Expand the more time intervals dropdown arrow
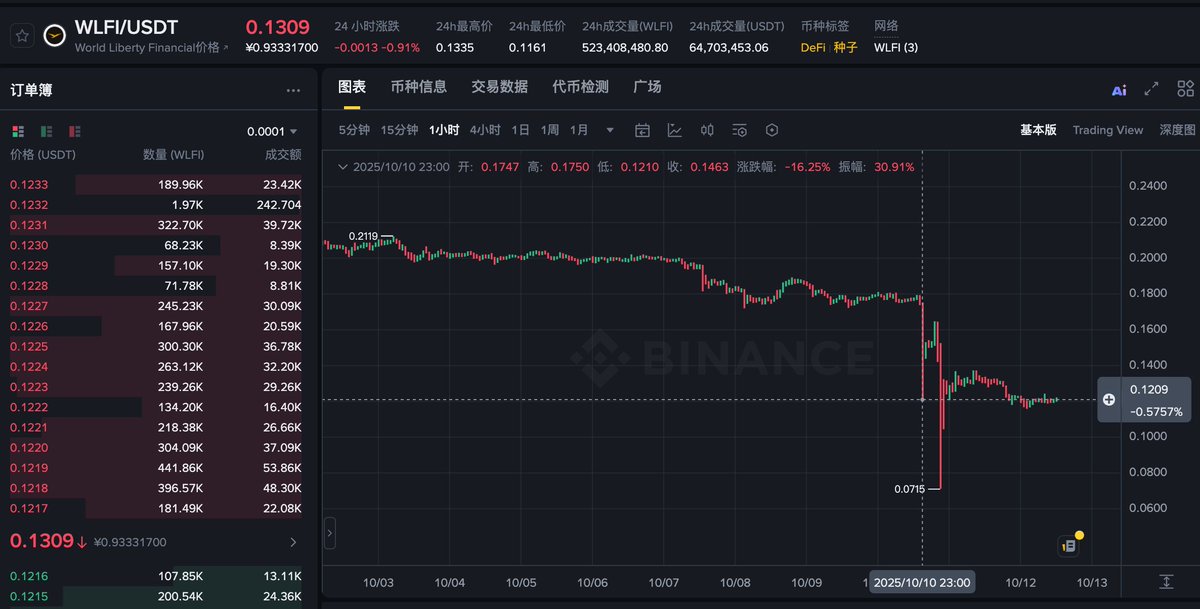Viewport: 1200px width, 609px height. click(x=610, y=130)
